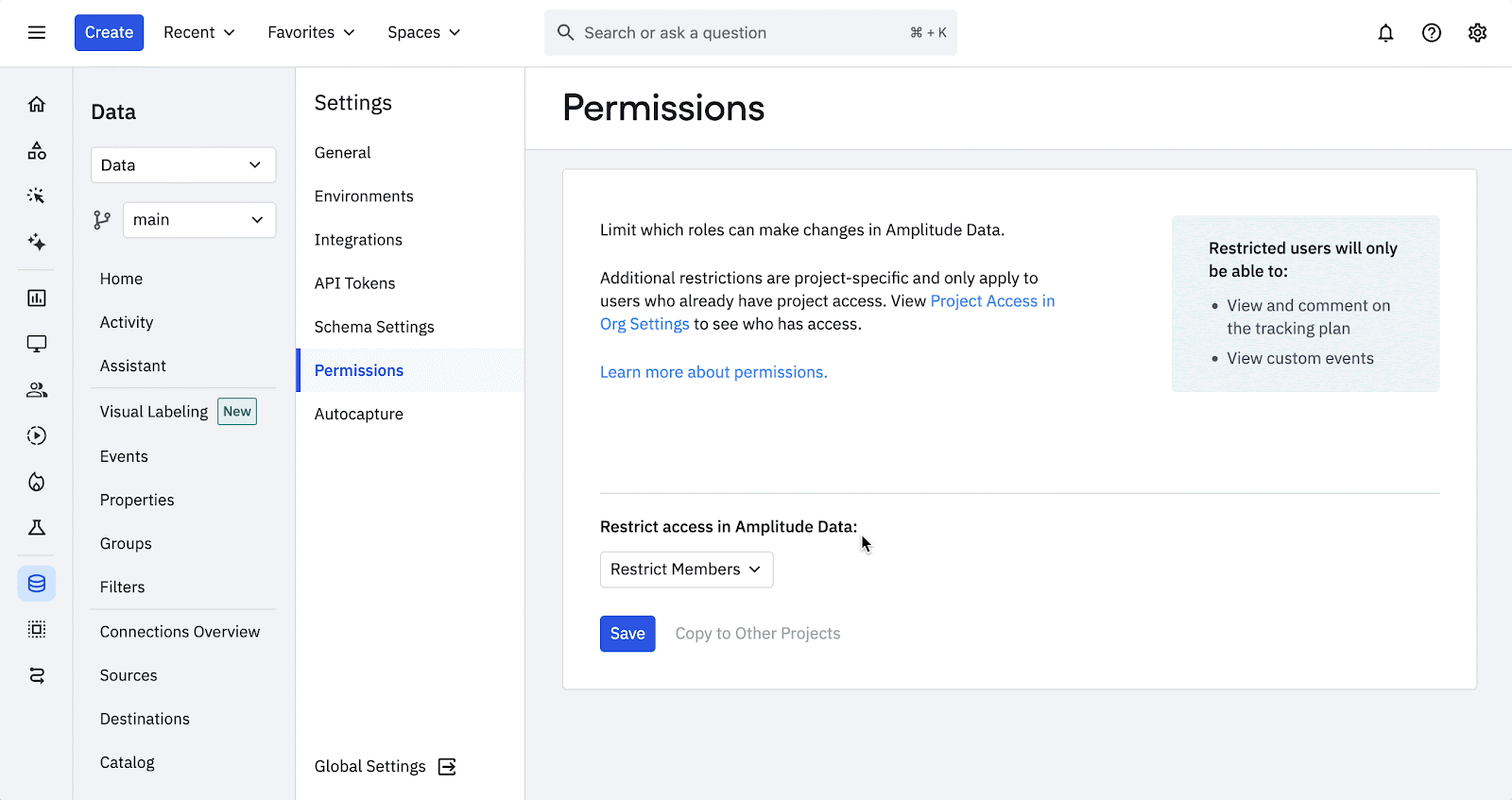Open Global Settings link
1512x800 pixels.
pos(370,767)
